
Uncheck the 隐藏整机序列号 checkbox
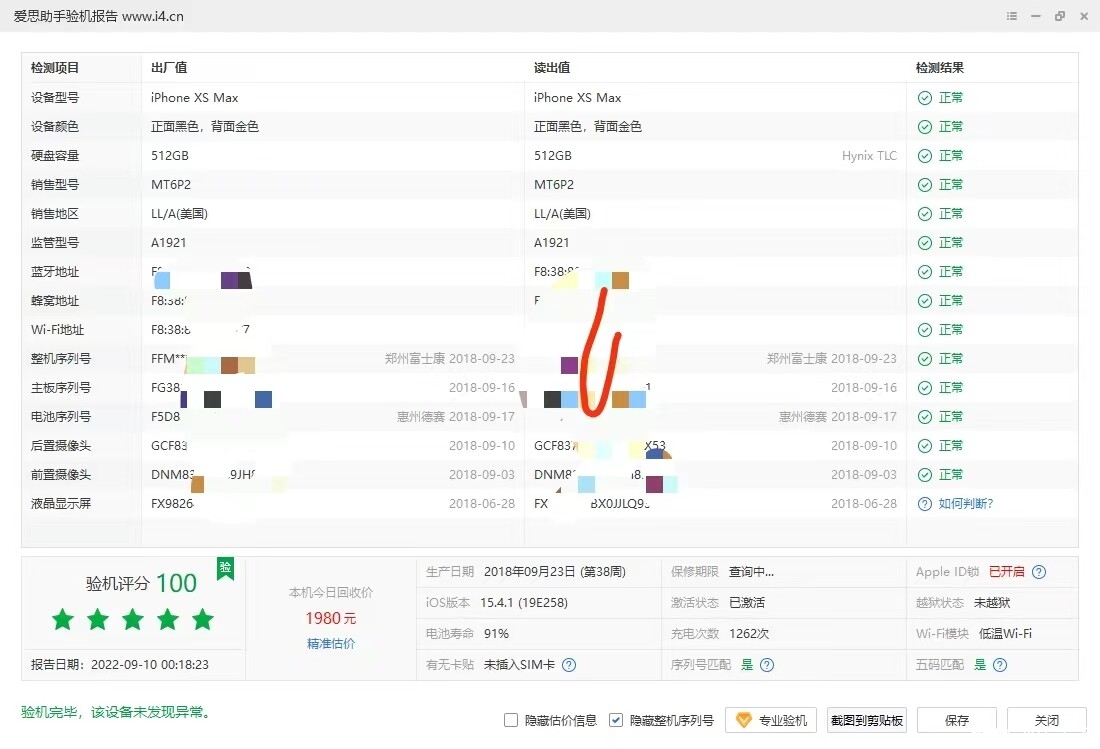coord(615,720)
